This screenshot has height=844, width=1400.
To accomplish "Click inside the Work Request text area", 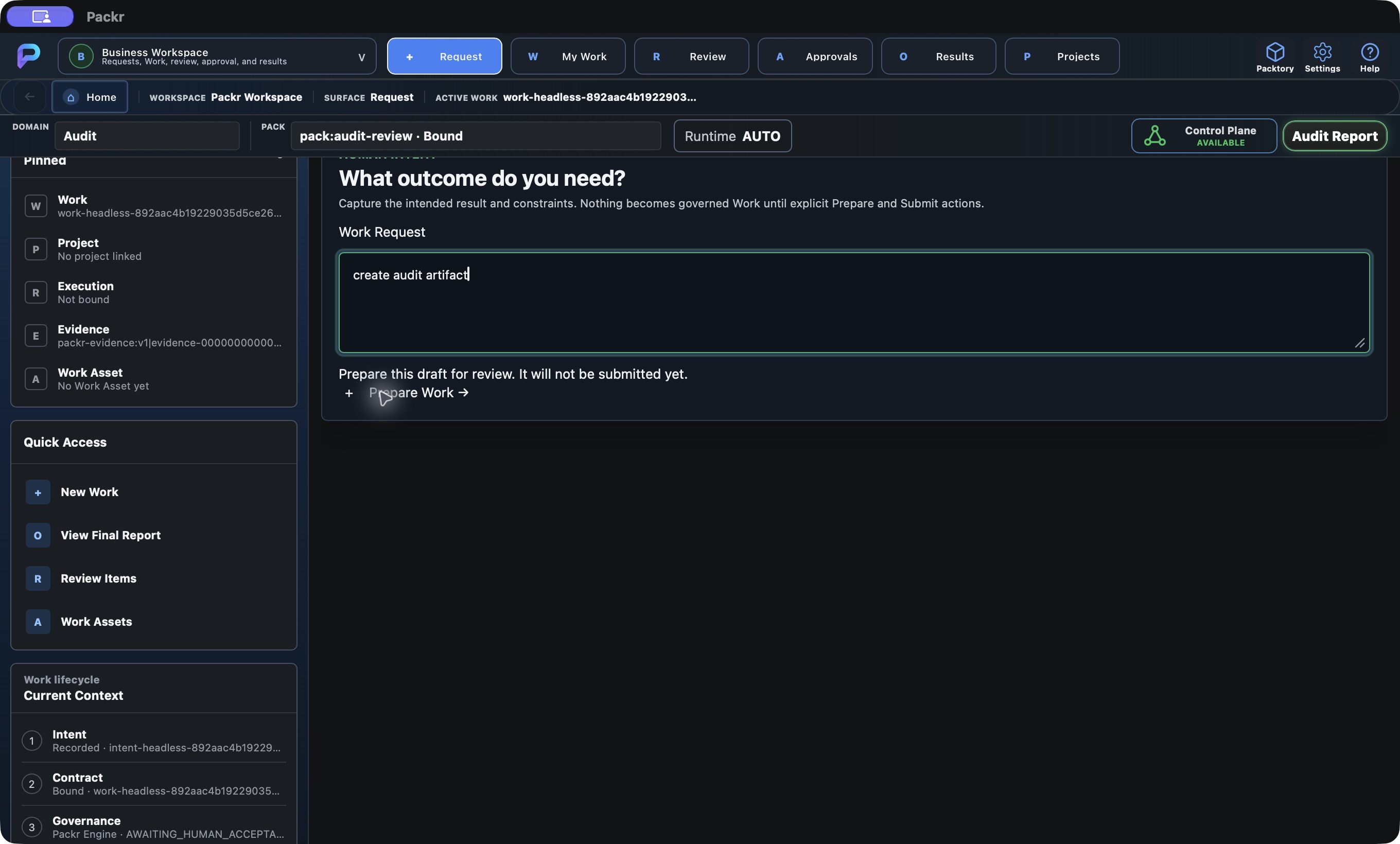I will [854, 303].
